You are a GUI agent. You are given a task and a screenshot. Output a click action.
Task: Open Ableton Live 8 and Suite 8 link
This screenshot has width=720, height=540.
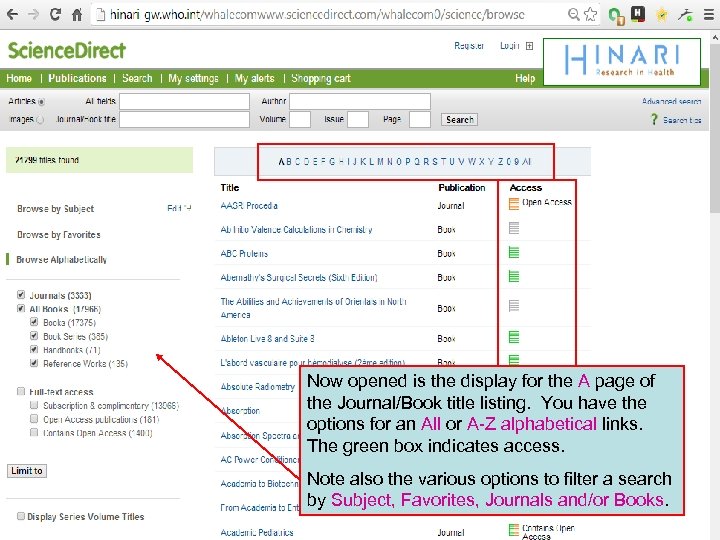(267, 339)
